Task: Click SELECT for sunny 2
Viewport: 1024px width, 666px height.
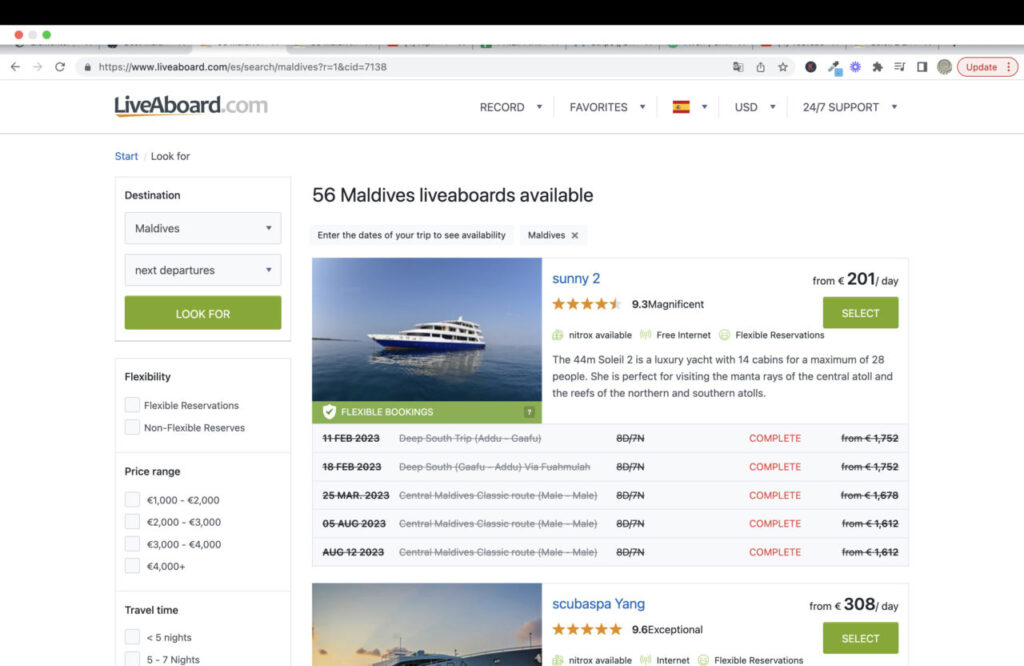Action: tap(860, 313)
